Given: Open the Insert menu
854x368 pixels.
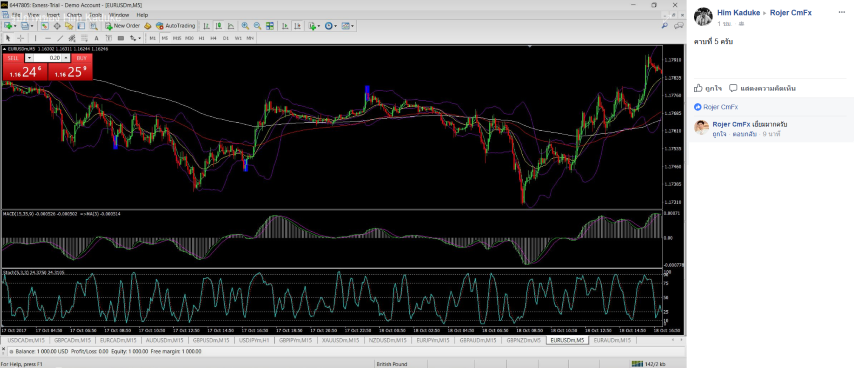Looking at the screenshot, I should [53, 15].
